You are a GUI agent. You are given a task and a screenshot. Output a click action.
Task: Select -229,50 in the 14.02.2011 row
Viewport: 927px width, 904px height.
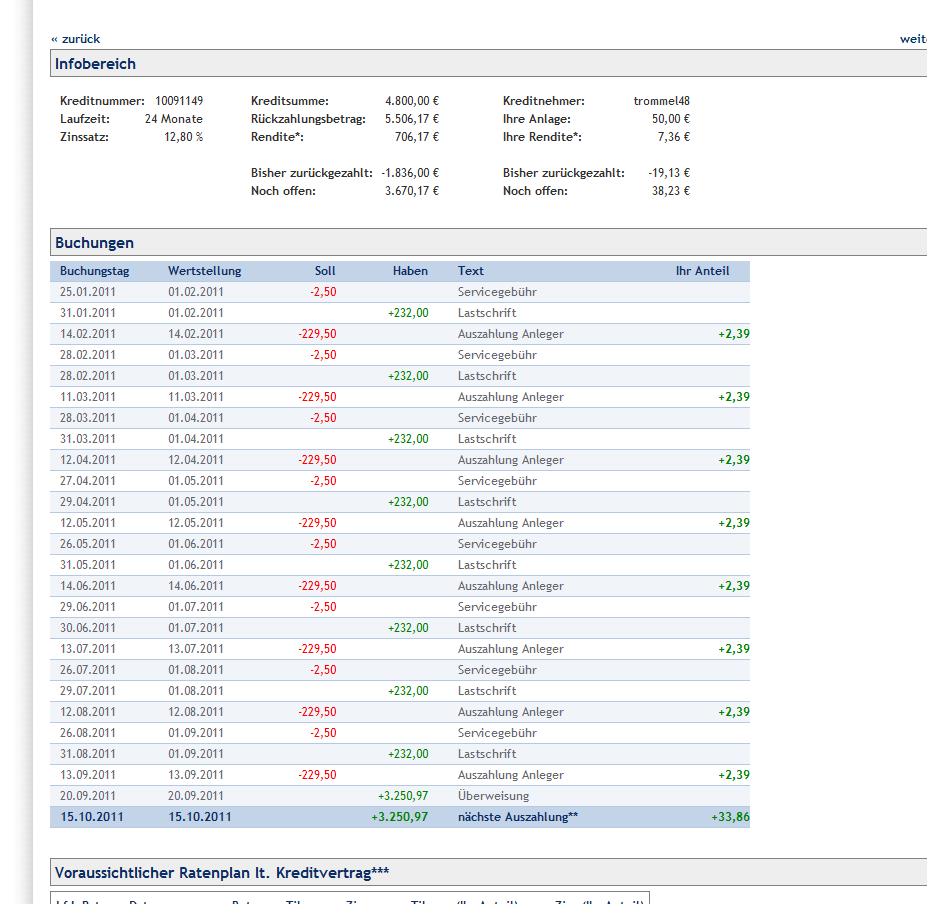317,334
